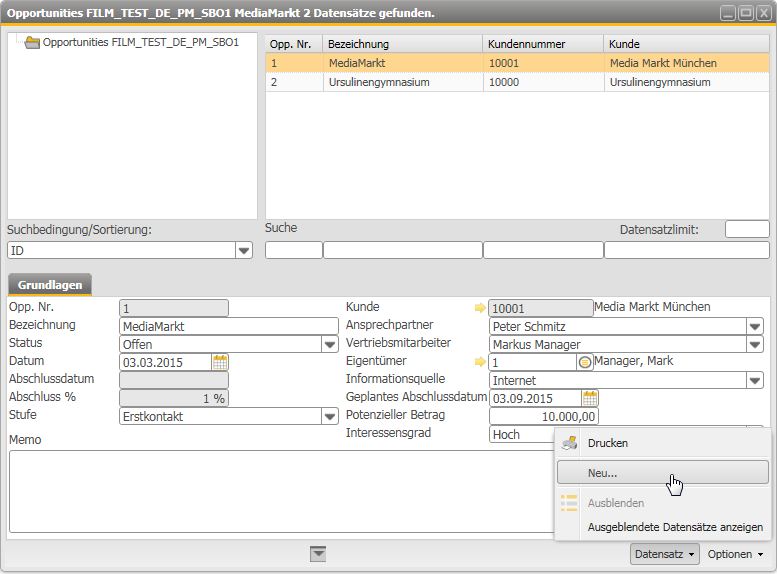
Task: Sort by the Kunde column header
Action: coord(686,44)
